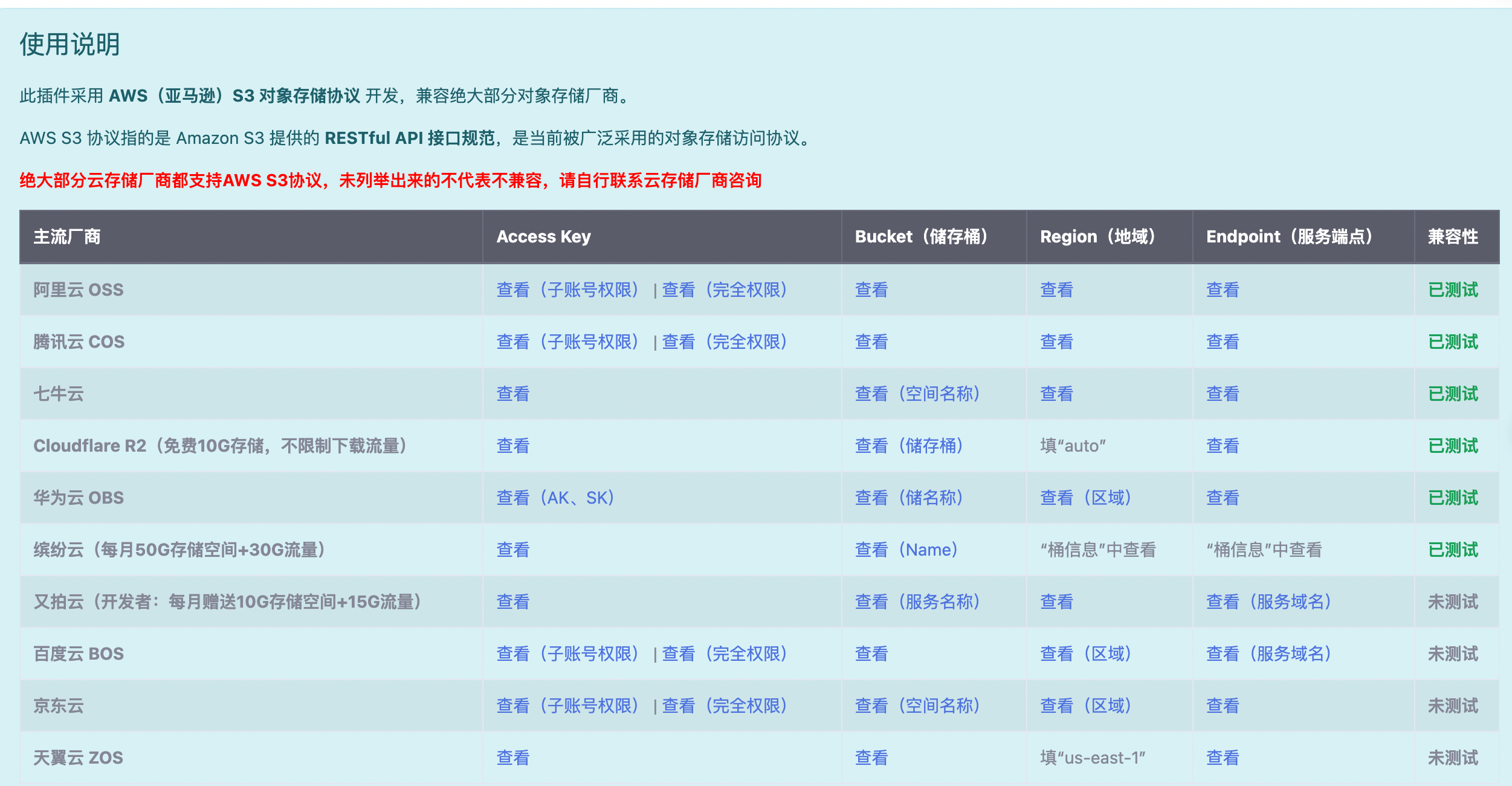View Cloudflare R2 Endpoint link
The height and width of the screenshot is (786, 1512).
click(1223, 446)
